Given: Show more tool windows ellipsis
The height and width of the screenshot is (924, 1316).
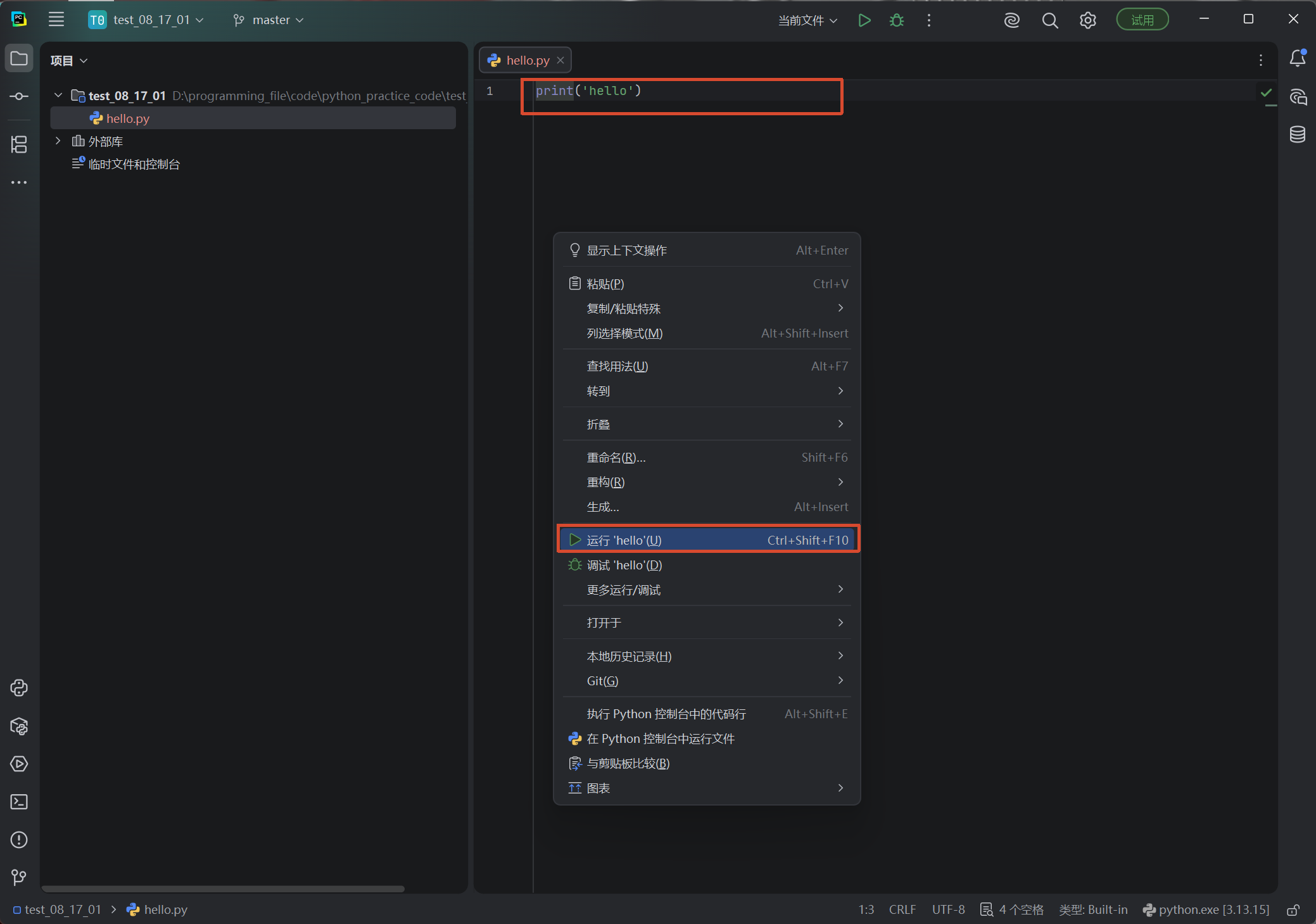Looking at the screenshot, I should [x=19, y=182].
